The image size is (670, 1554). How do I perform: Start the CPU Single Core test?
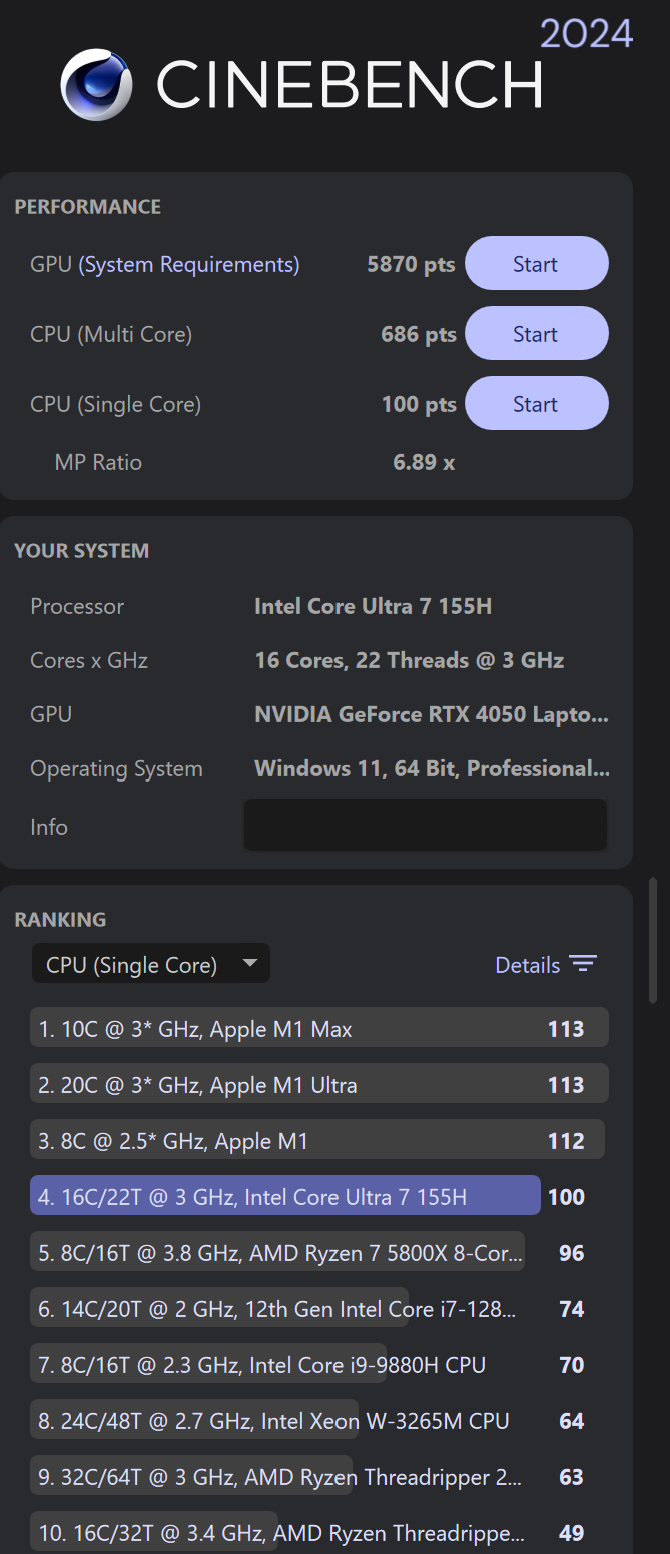coord(536,404)
